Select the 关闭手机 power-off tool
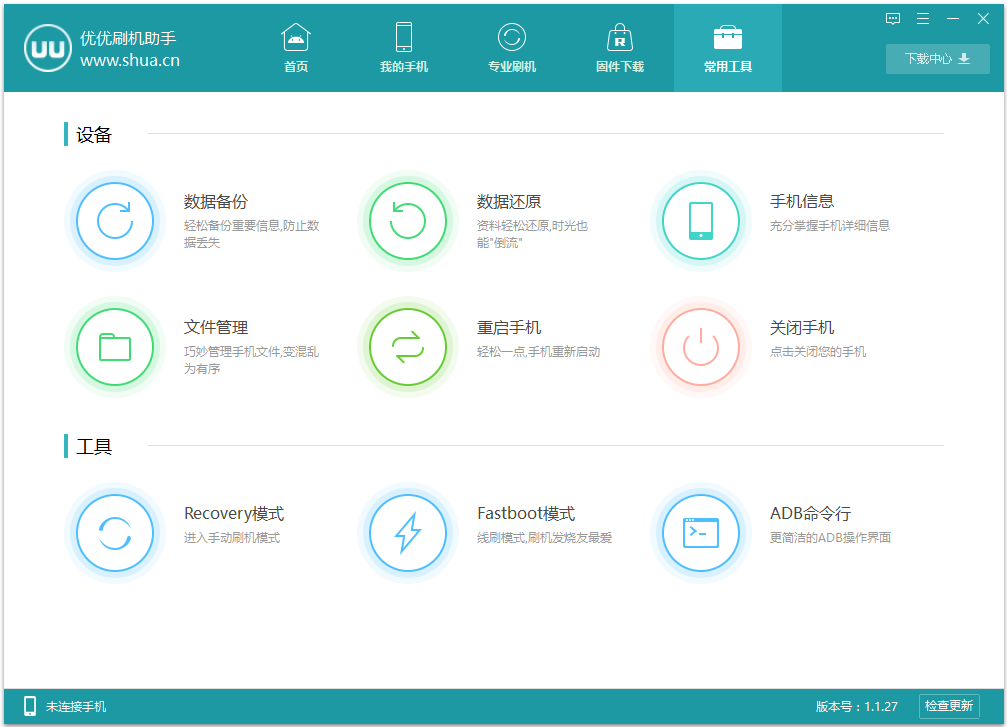1007x727 pixels. pos(701,345)
